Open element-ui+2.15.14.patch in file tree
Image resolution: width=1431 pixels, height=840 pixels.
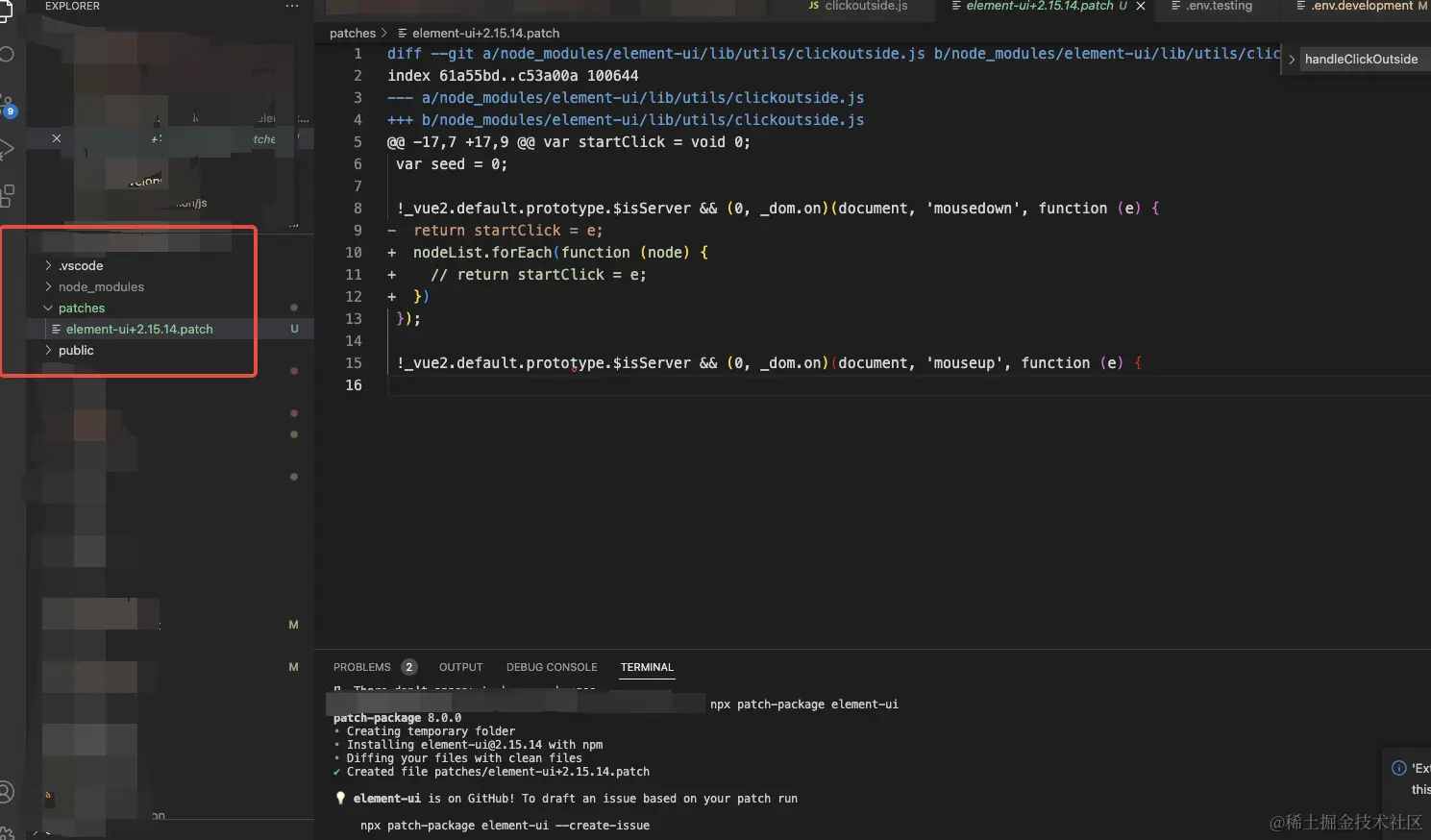coord(139,330)
